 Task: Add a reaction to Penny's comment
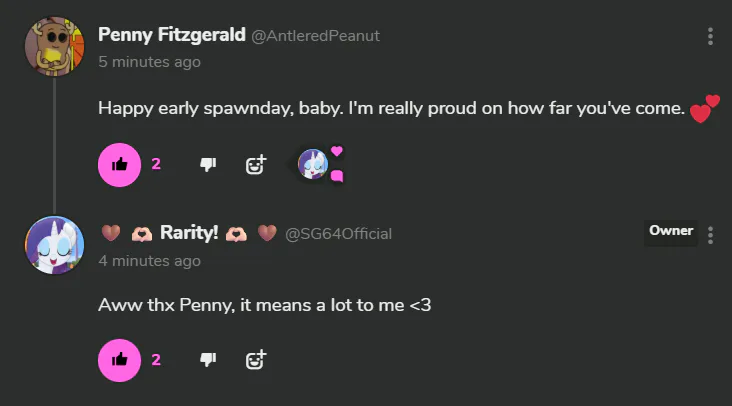click(256, 165)
